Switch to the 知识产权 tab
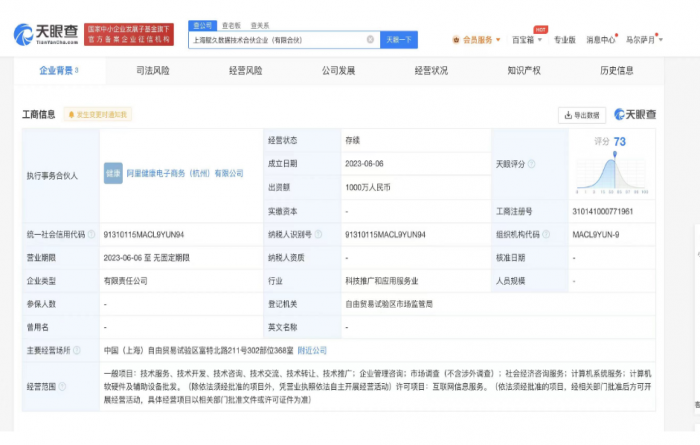The image size is (700, 445). pyautogui.click(x=524, y=71)
